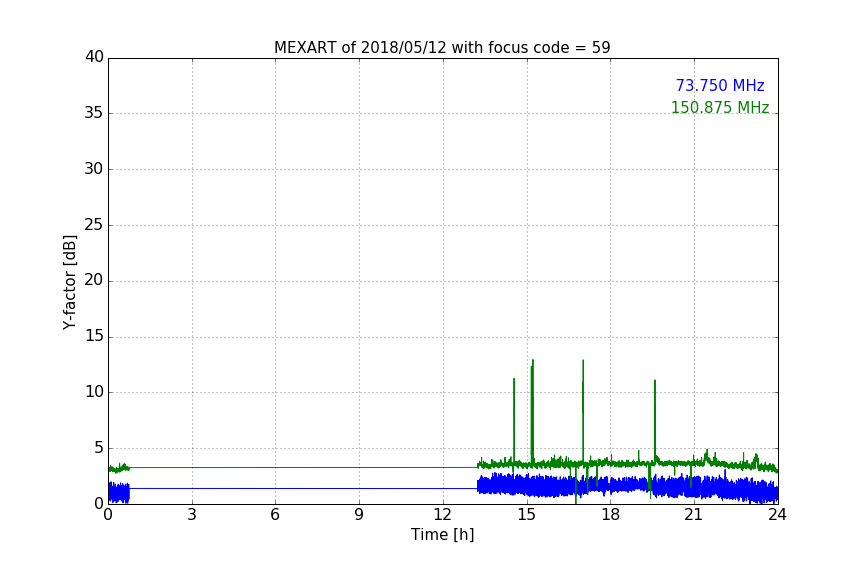Image resolution: width=864 pixels, height=576 pixels.
Task: Click the green legend label '150.875 MHz'
Action: [720, 107]
